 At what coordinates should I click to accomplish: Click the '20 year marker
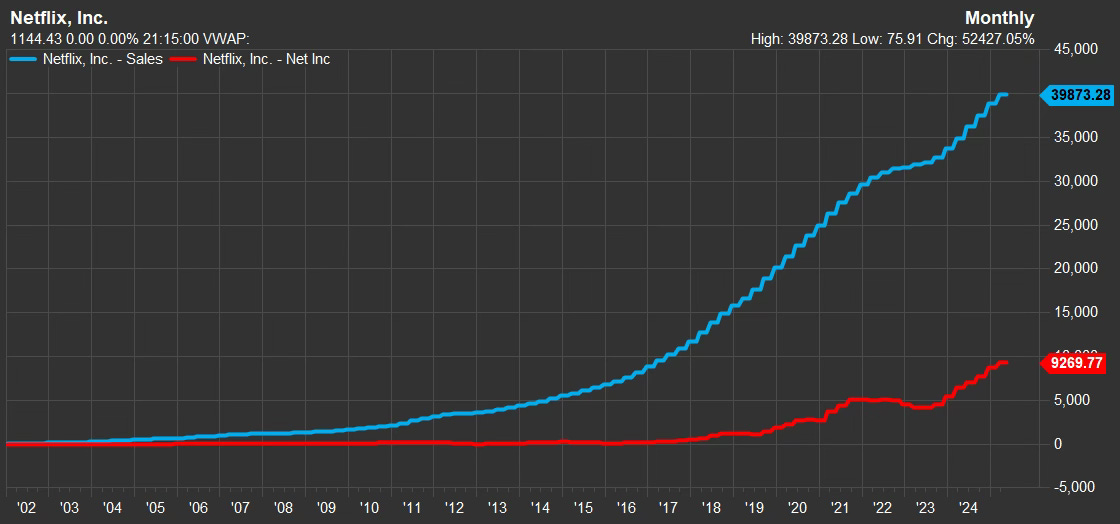[x=797, y=508]
